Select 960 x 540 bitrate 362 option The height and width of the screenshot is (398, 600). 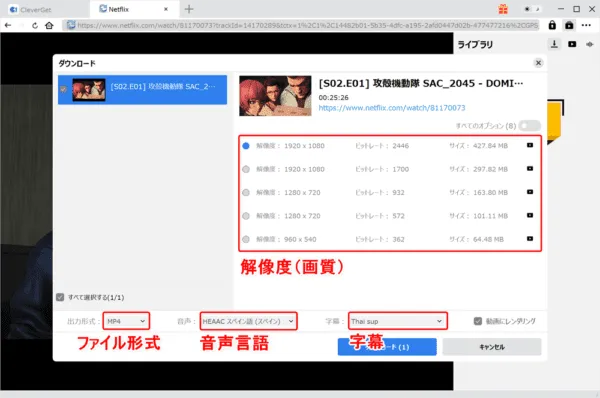pyautogui.click(x=246, y=239)
